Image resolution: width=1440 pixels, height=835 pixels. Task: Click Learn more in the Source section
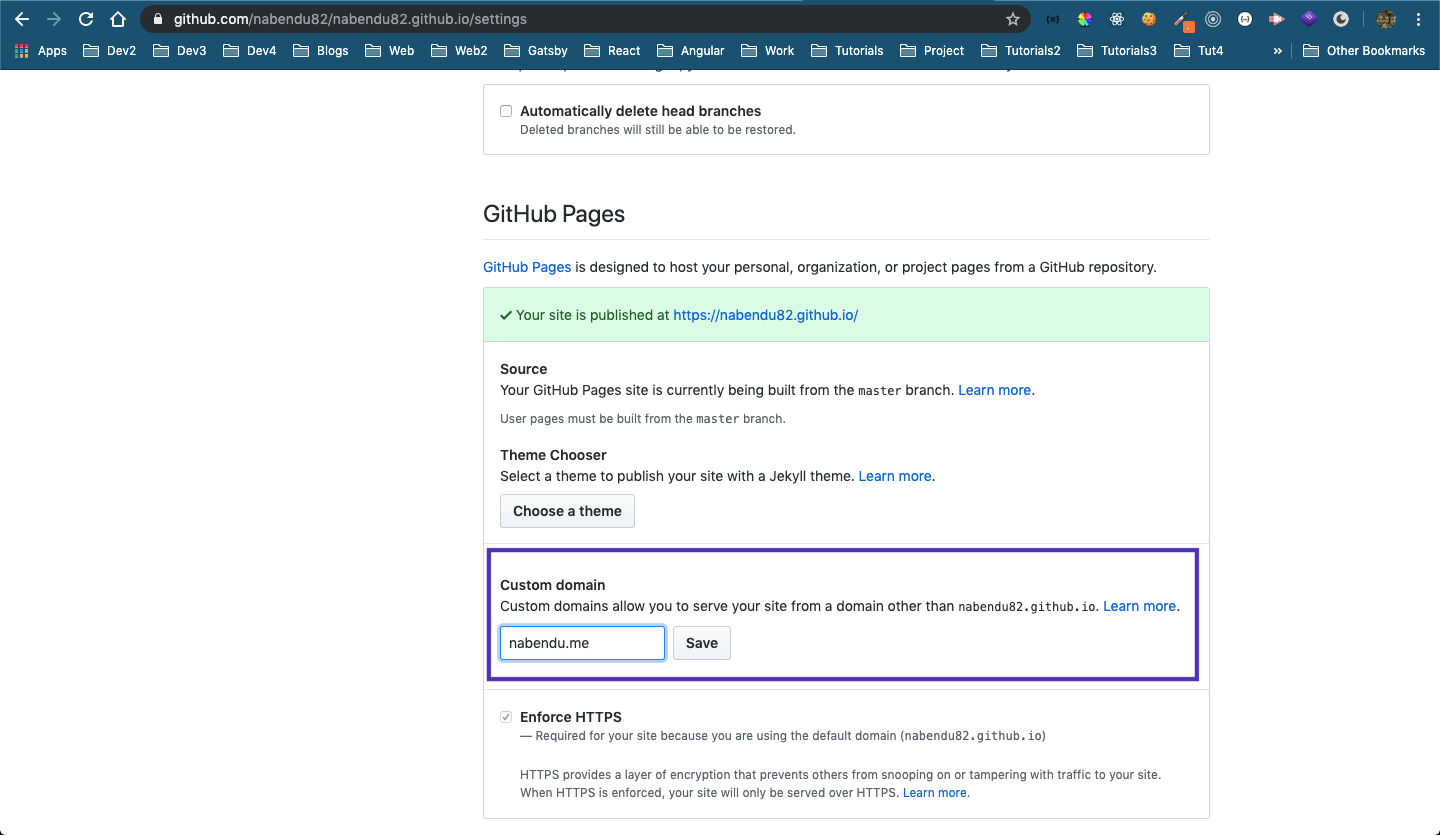tap(994, 390)
